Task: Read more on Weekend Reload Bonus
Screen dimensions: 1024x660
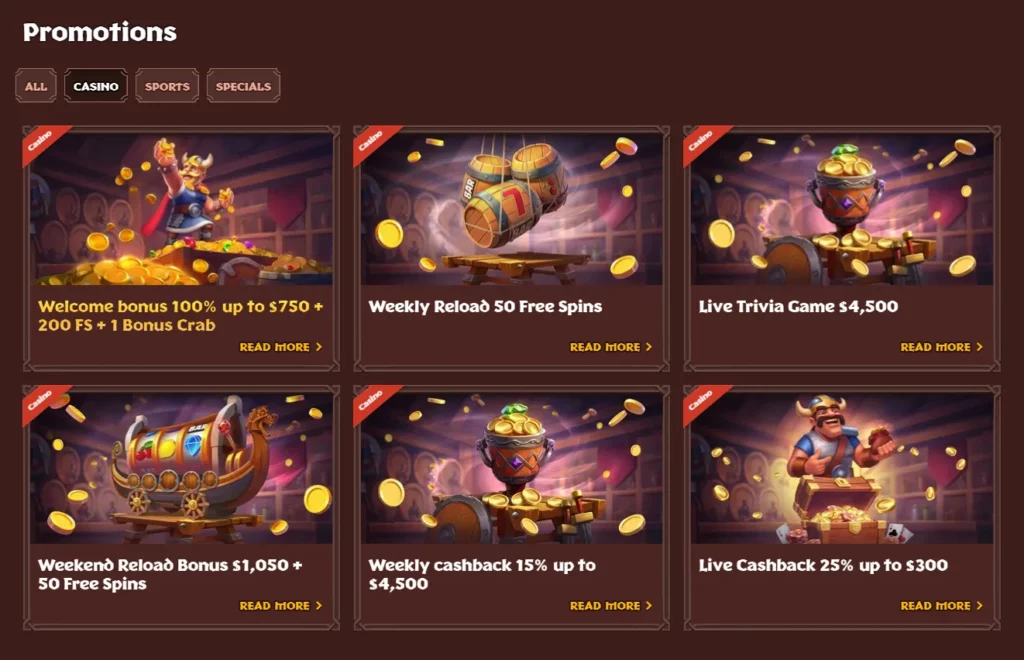Action: (x=281, y=606)
